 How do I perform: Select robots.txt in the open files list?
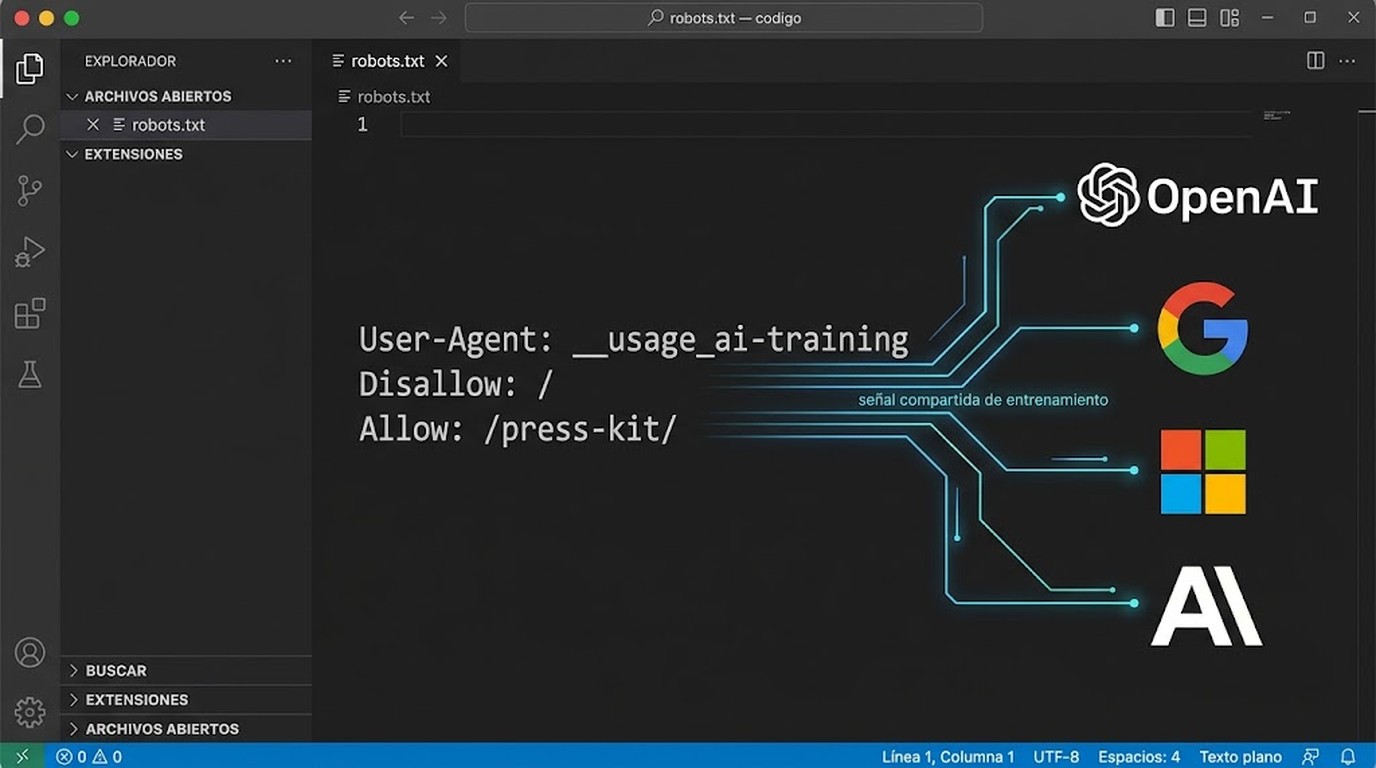coord(186,125)
